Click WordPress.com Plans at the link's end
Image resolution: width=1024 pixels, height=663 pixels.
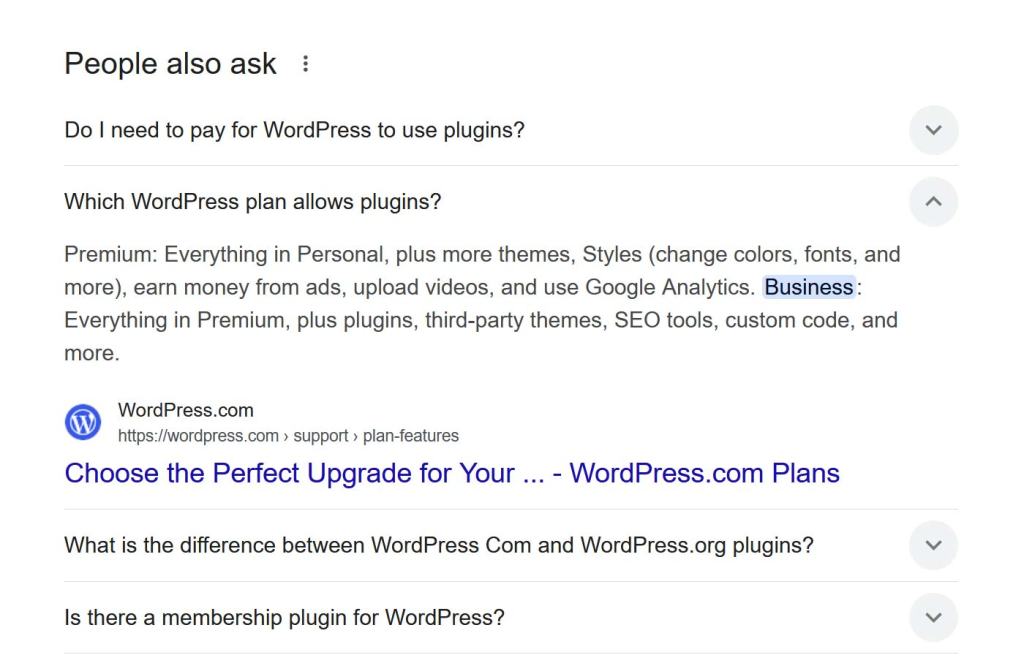704,473
